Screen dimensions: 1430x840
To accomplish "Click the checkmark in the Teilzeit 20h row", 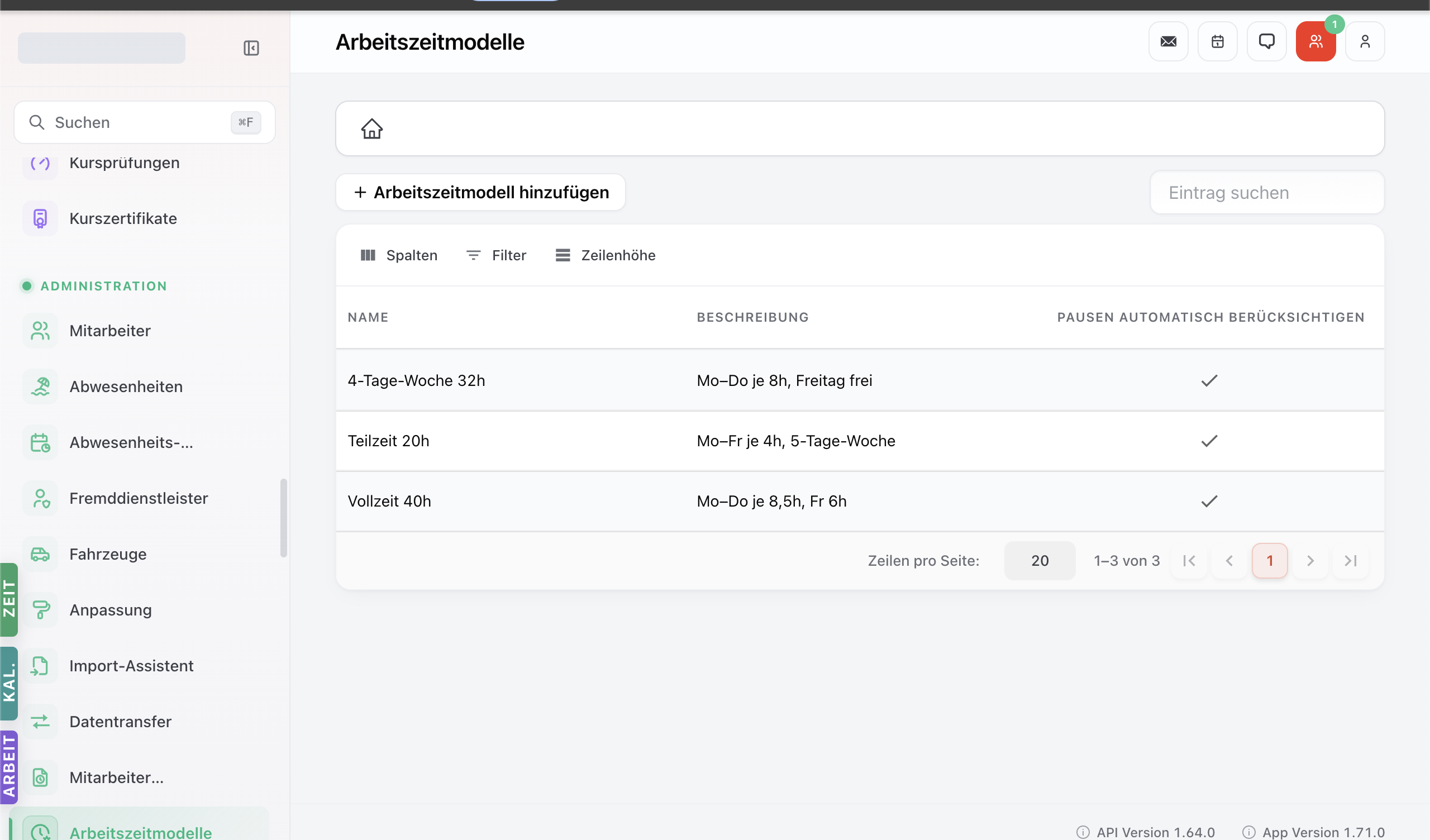I will point(1209,441).
